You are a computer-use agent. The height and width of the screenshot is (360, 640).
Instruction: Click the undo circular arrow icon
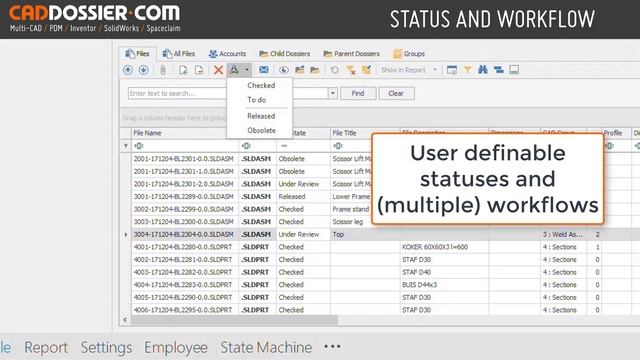point(334,70)
